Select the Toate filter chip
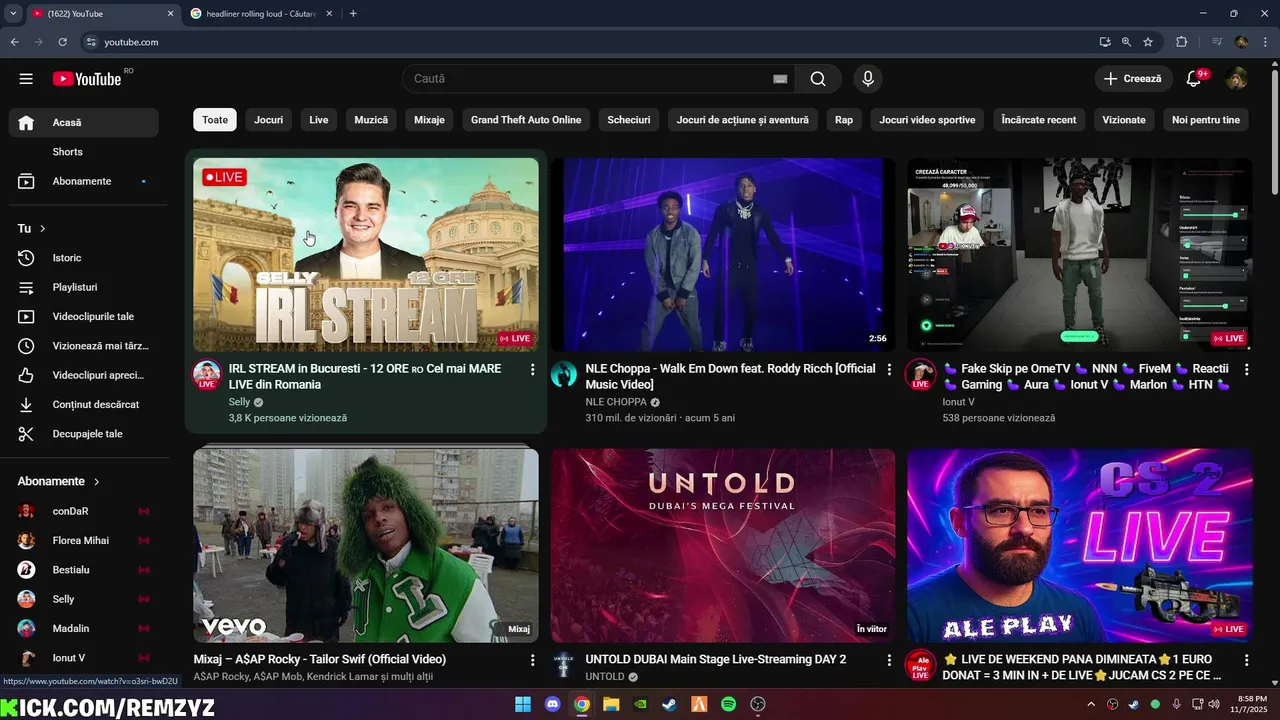The height and width of the screenshot is (720, 1280). [215, 120]
